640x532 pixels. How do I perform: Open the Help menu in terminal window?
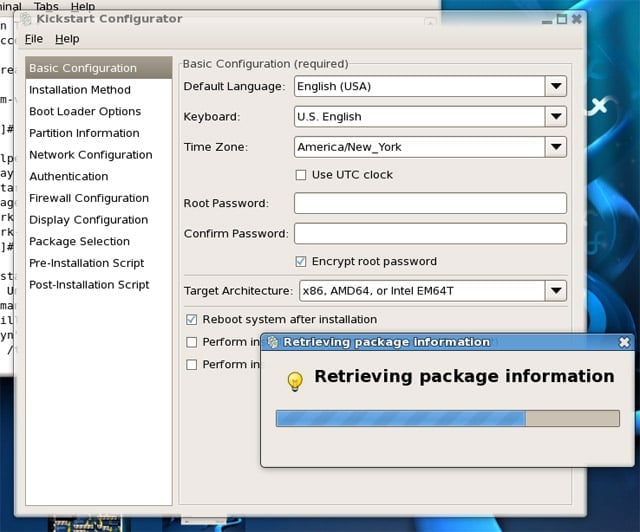click(83, 6)
